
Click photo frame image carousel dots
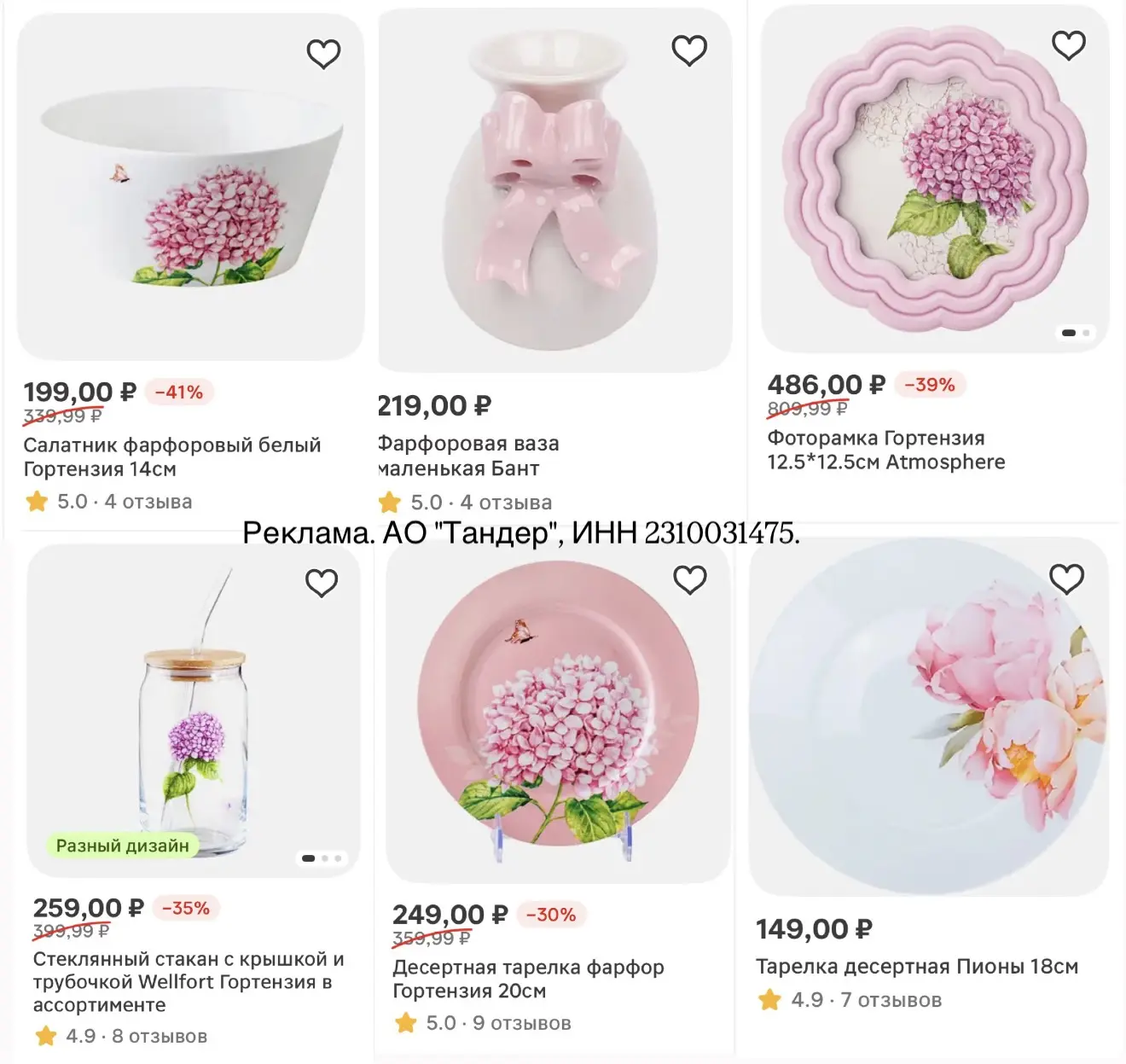pyautogui.click(x=1076, y=333)
